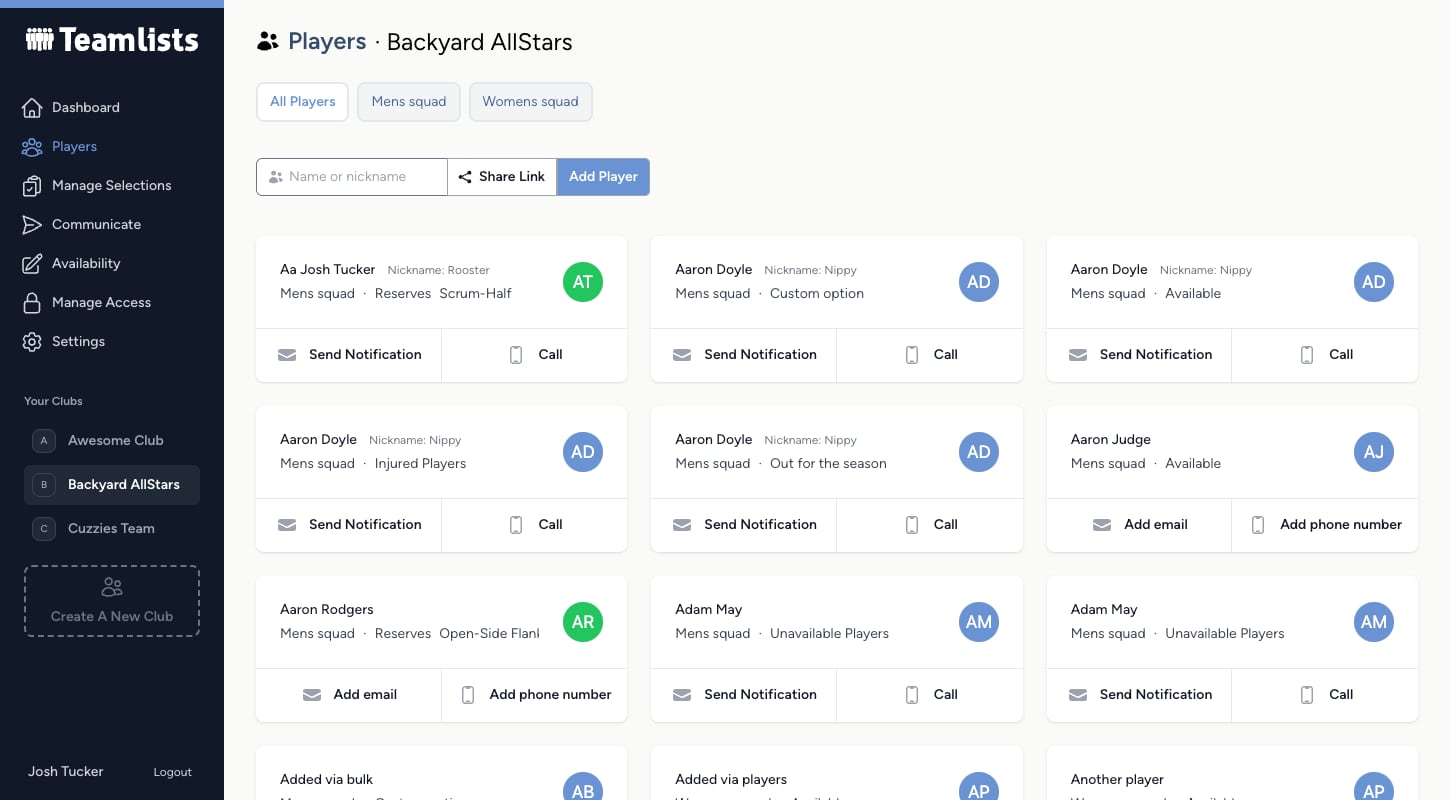1450x800 pixels.
Task: Click the Share Link button
Action: click(x=502, y=176)
